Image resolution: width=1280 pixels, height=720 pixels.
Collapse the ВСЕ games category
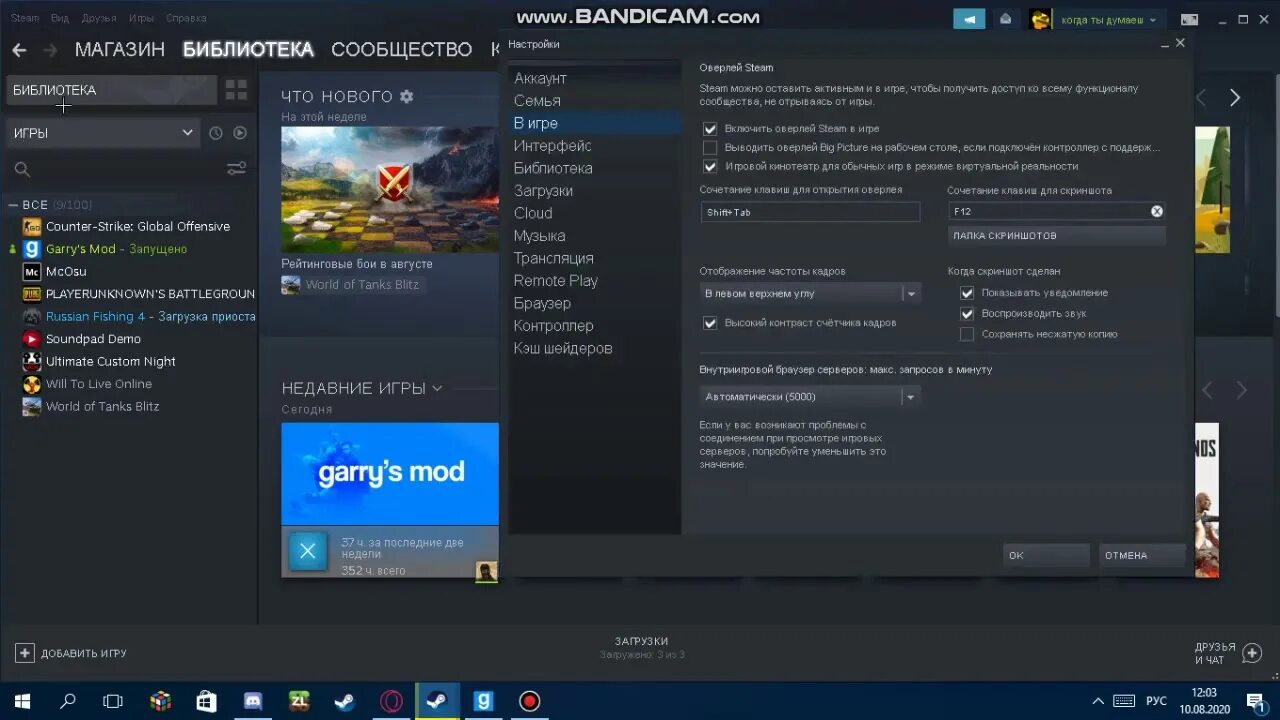(13, 205)
